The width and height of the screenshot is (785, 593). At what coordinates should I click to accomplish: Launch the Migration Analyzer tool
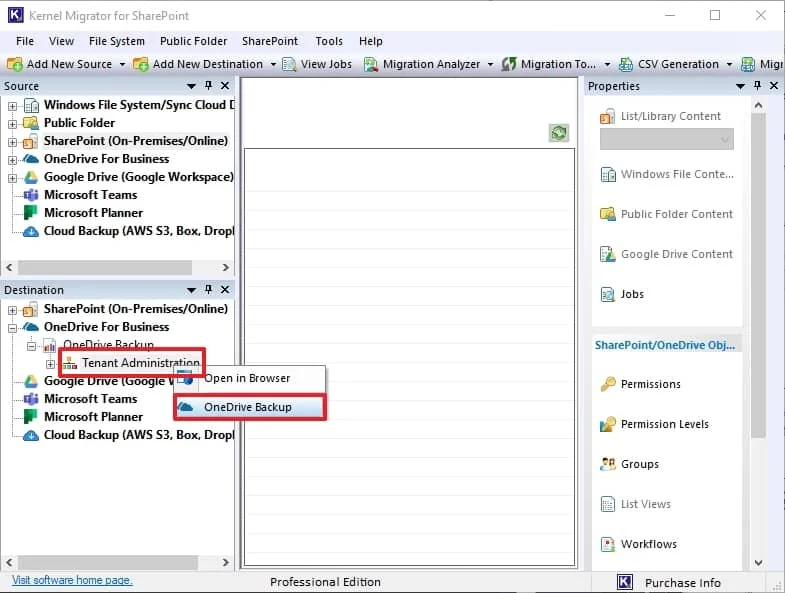[x=424, y=64]
